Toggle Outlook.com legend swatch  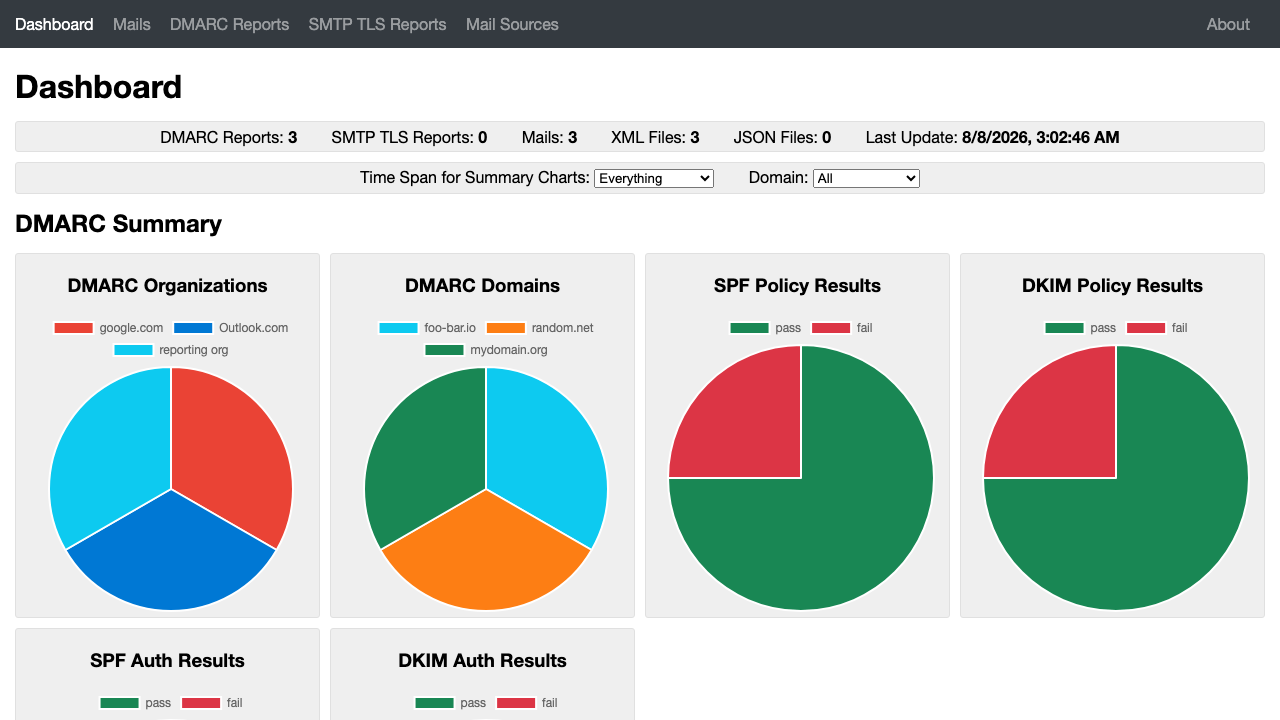193,328
